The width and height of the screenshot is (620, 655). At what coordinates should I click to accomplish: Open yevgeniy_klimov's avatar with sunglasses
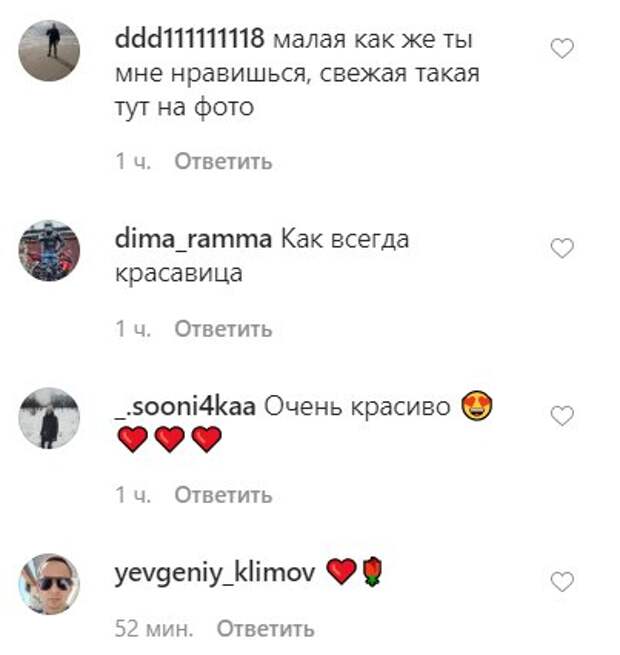[49, 584]
